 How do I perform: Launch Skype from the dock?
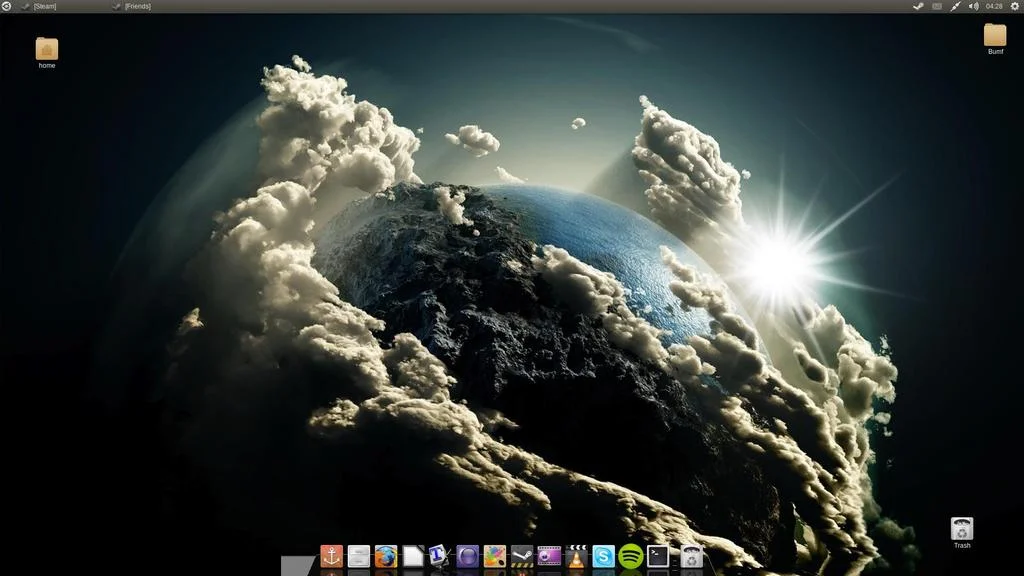click(x=603, y=556)
